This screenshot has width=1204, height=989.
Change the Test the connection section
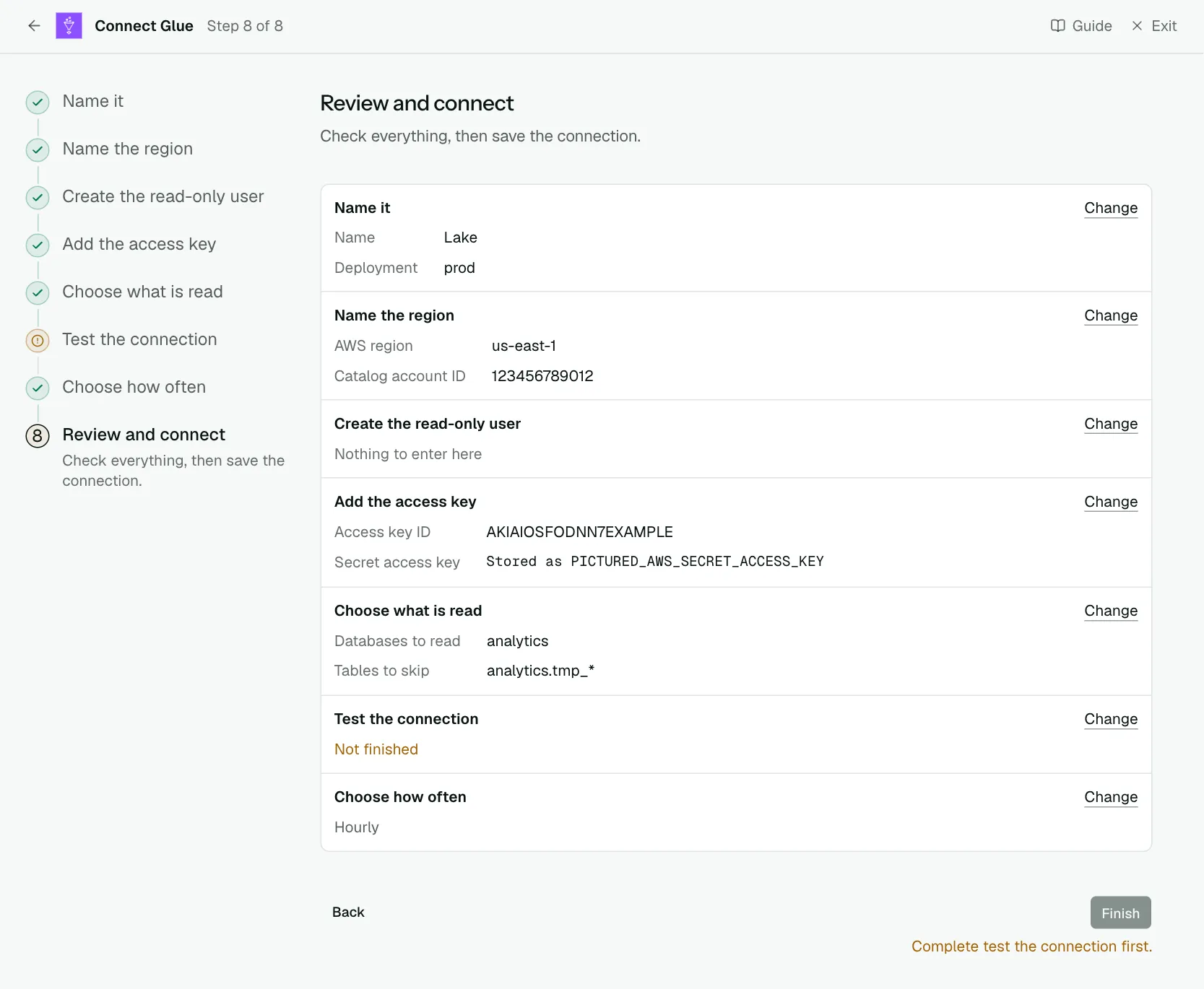pyautogui.click(x=1111, y=719)
